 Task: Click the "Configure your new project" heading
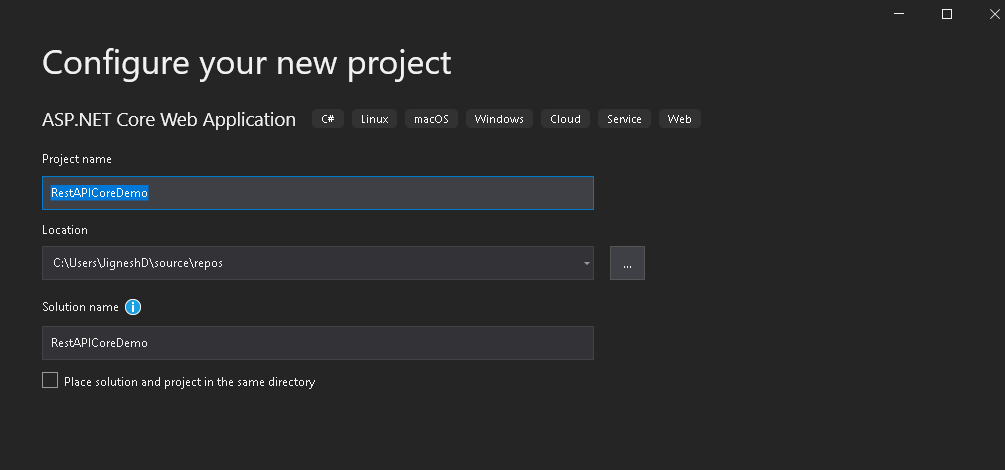(246, 63)
